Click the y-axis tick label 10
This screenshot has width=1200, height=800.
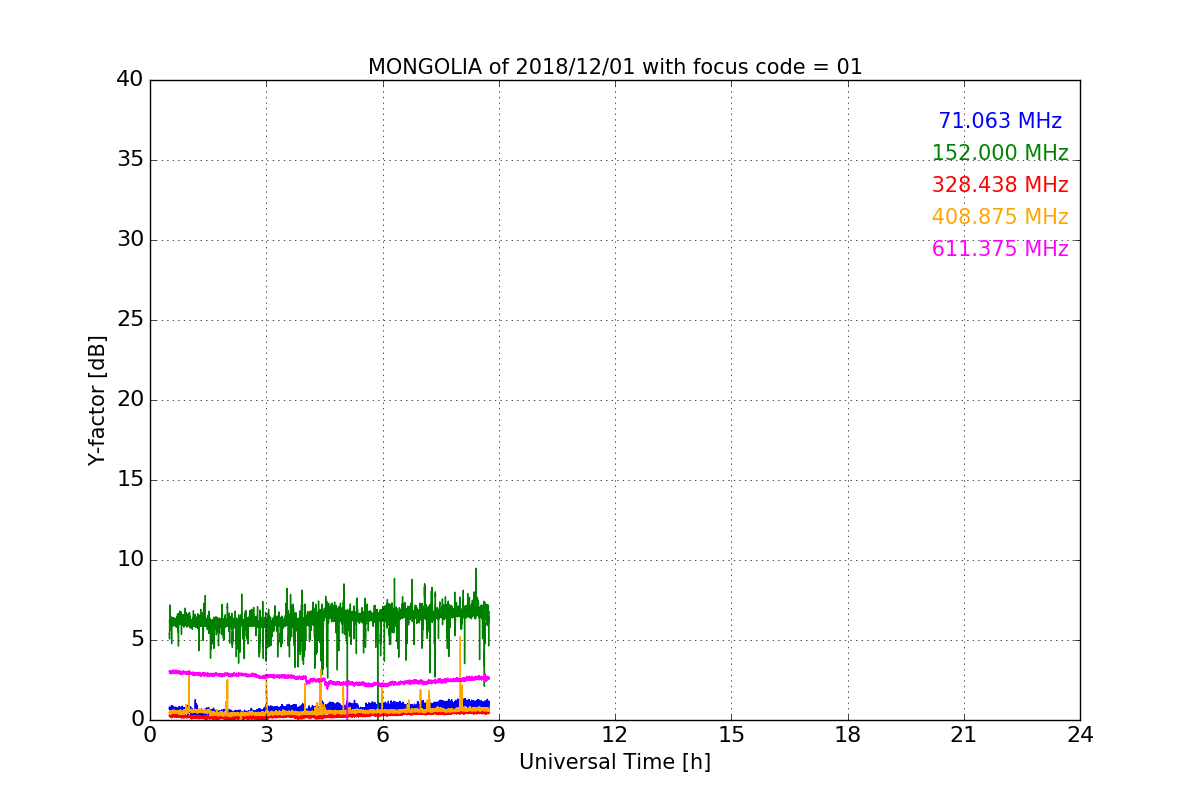pos(130,560)
